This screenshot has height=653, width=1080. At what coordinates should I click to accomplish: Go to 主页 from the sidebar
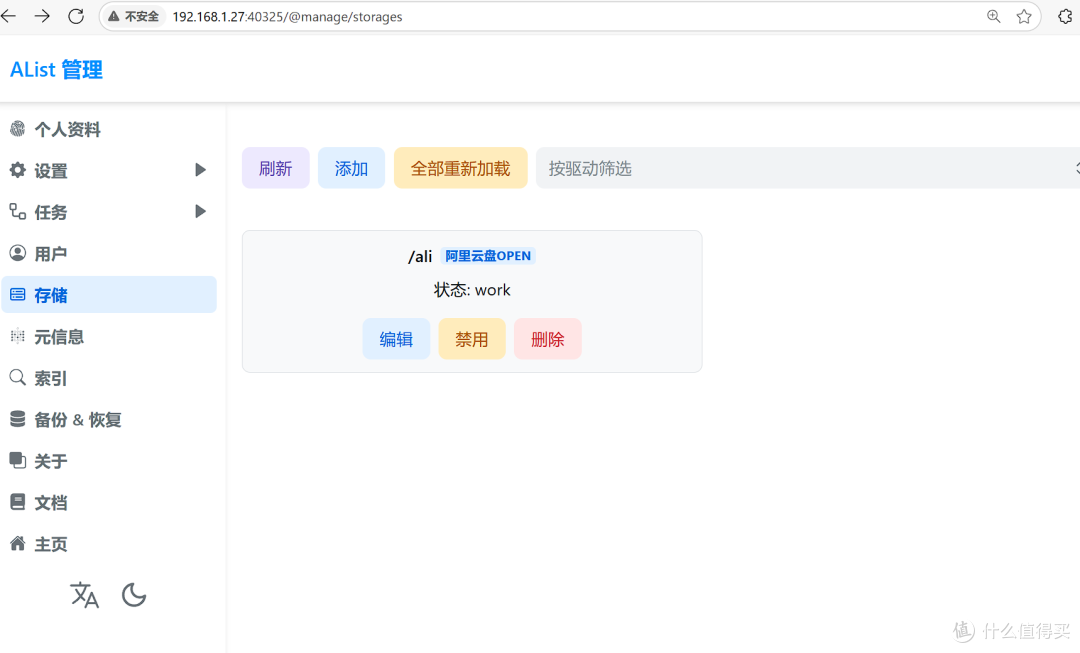coord(109,543)
